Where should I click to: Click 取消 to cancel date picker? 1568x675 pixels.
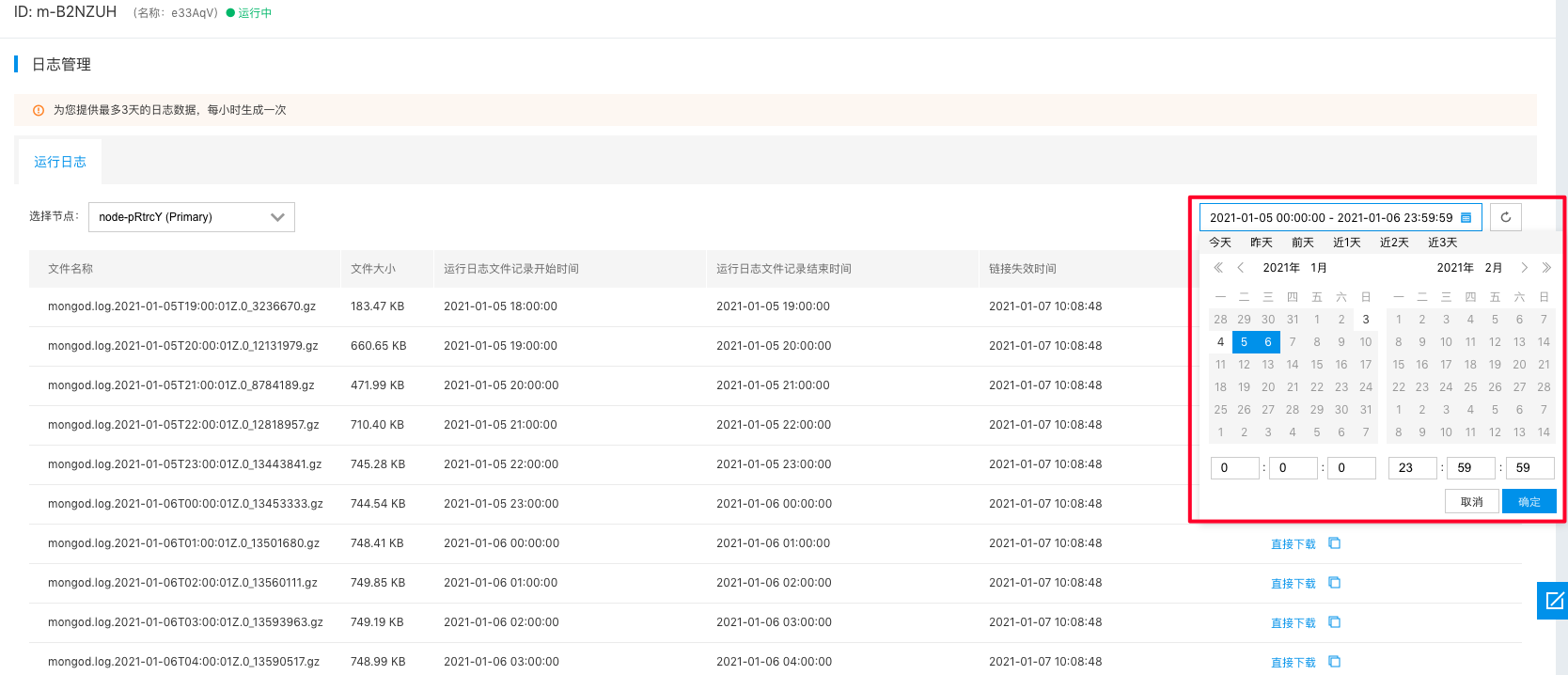coord(1471,502)
